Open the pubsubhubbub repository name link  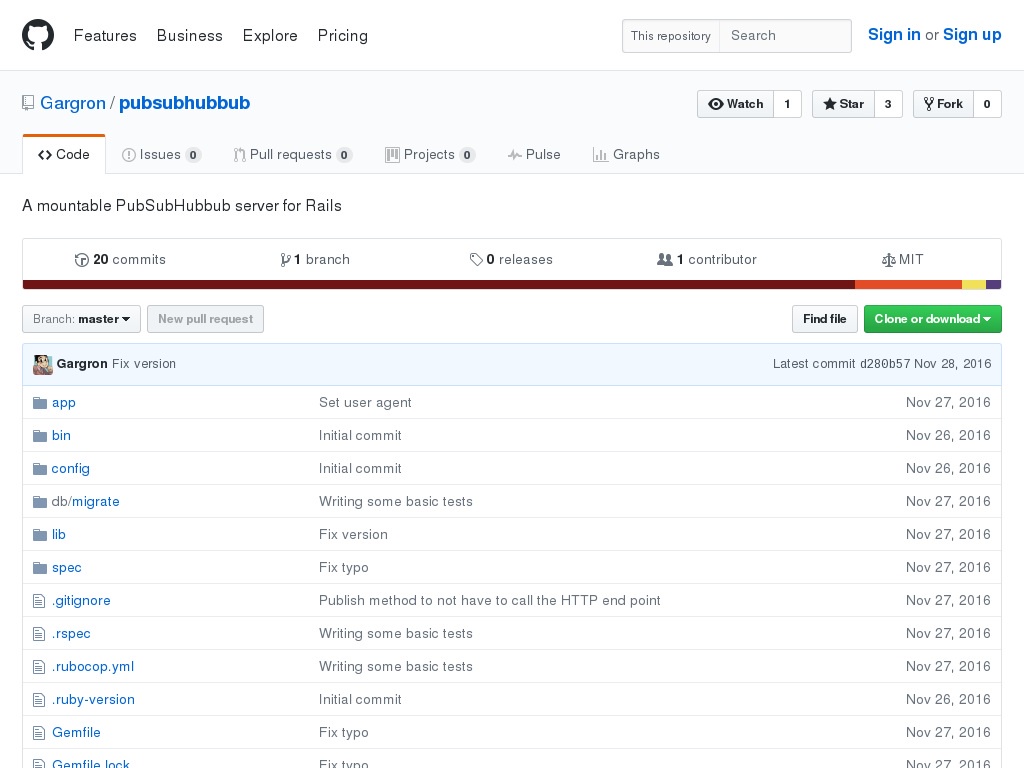pos(184,103)
